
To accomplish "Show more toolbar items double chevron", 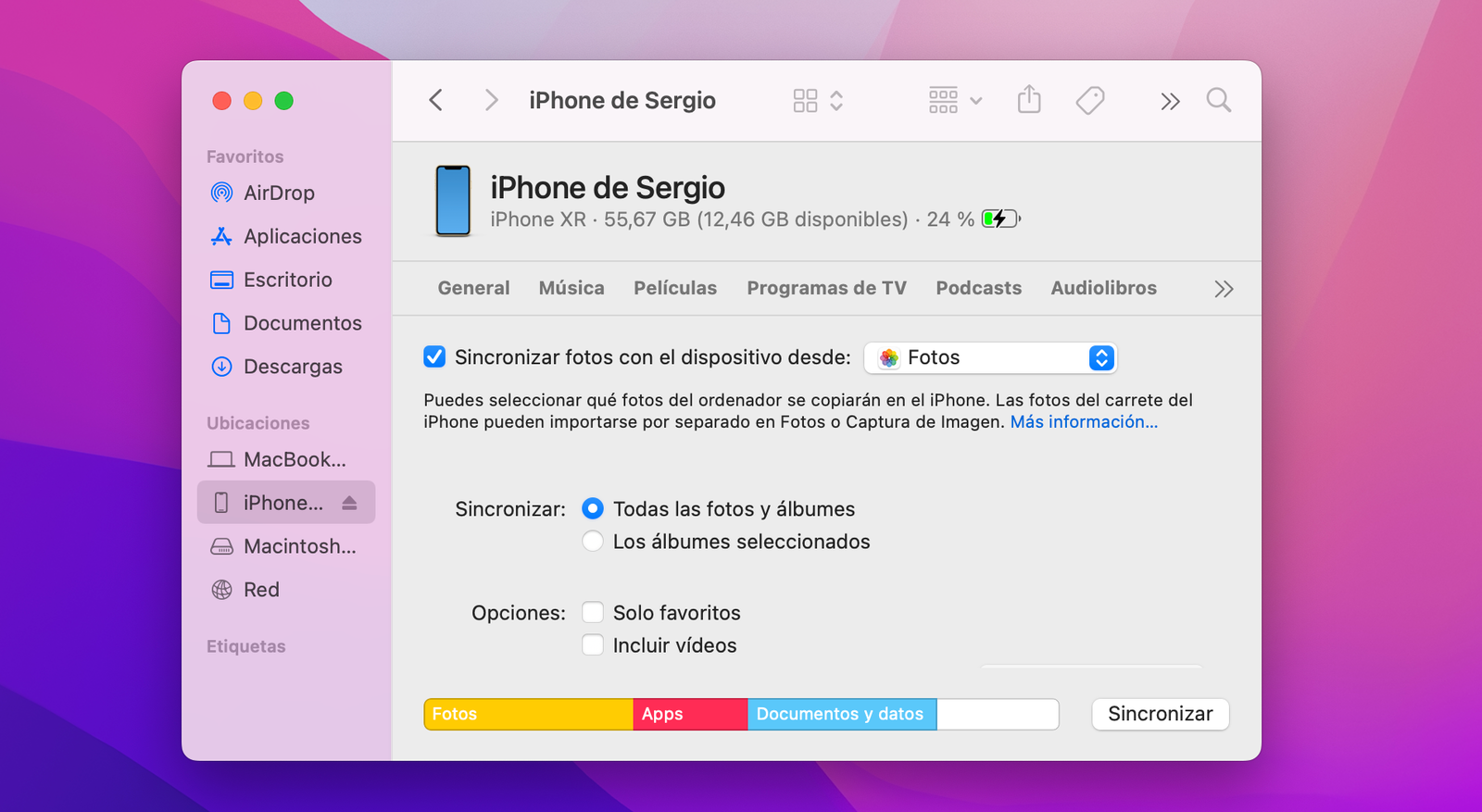I will (x=1170, y=101).
